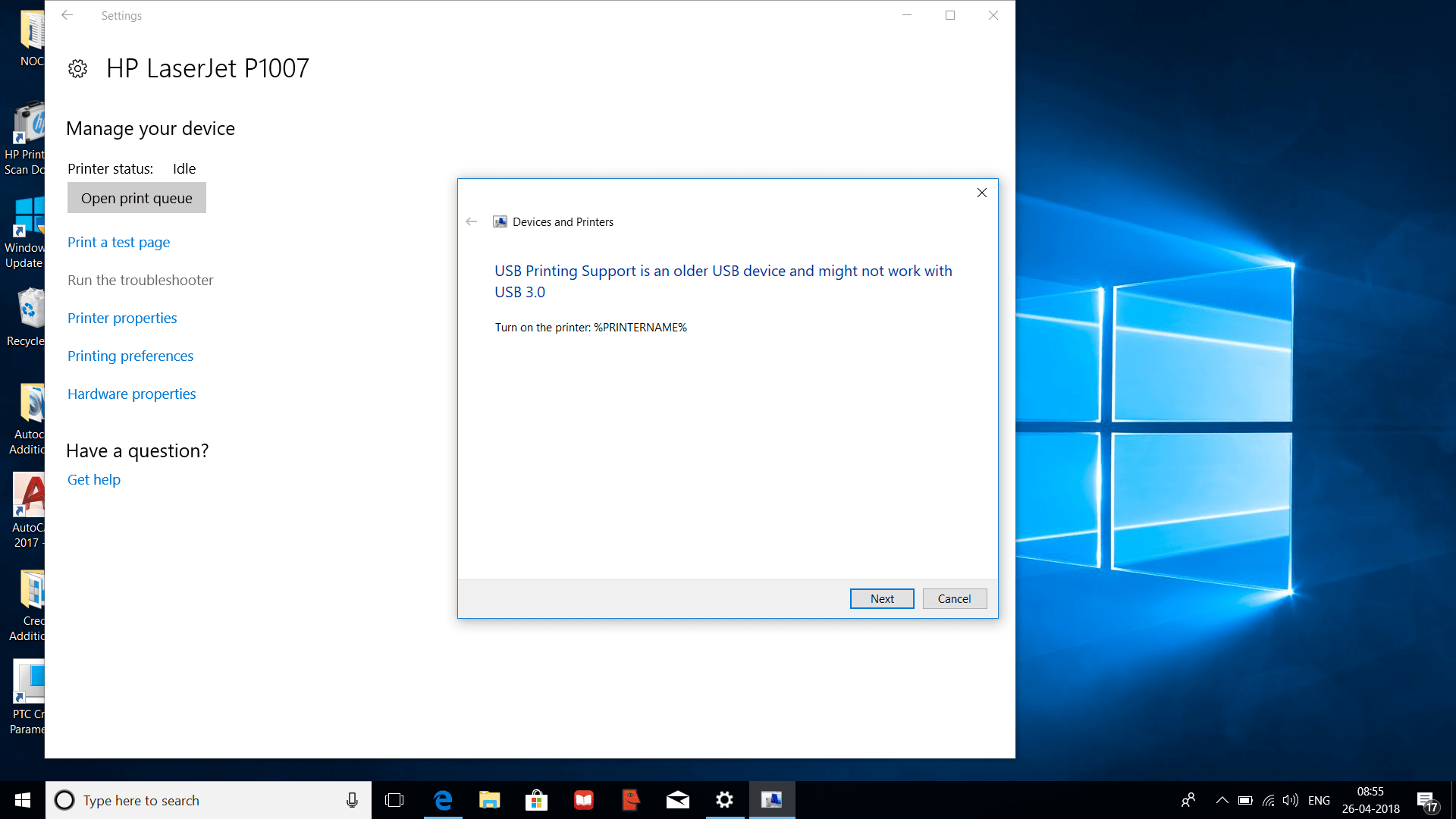Click the Open print queue button
The width and height of the screenshot is (1456, 819).
pyautogui.click(x=136, y=198)
